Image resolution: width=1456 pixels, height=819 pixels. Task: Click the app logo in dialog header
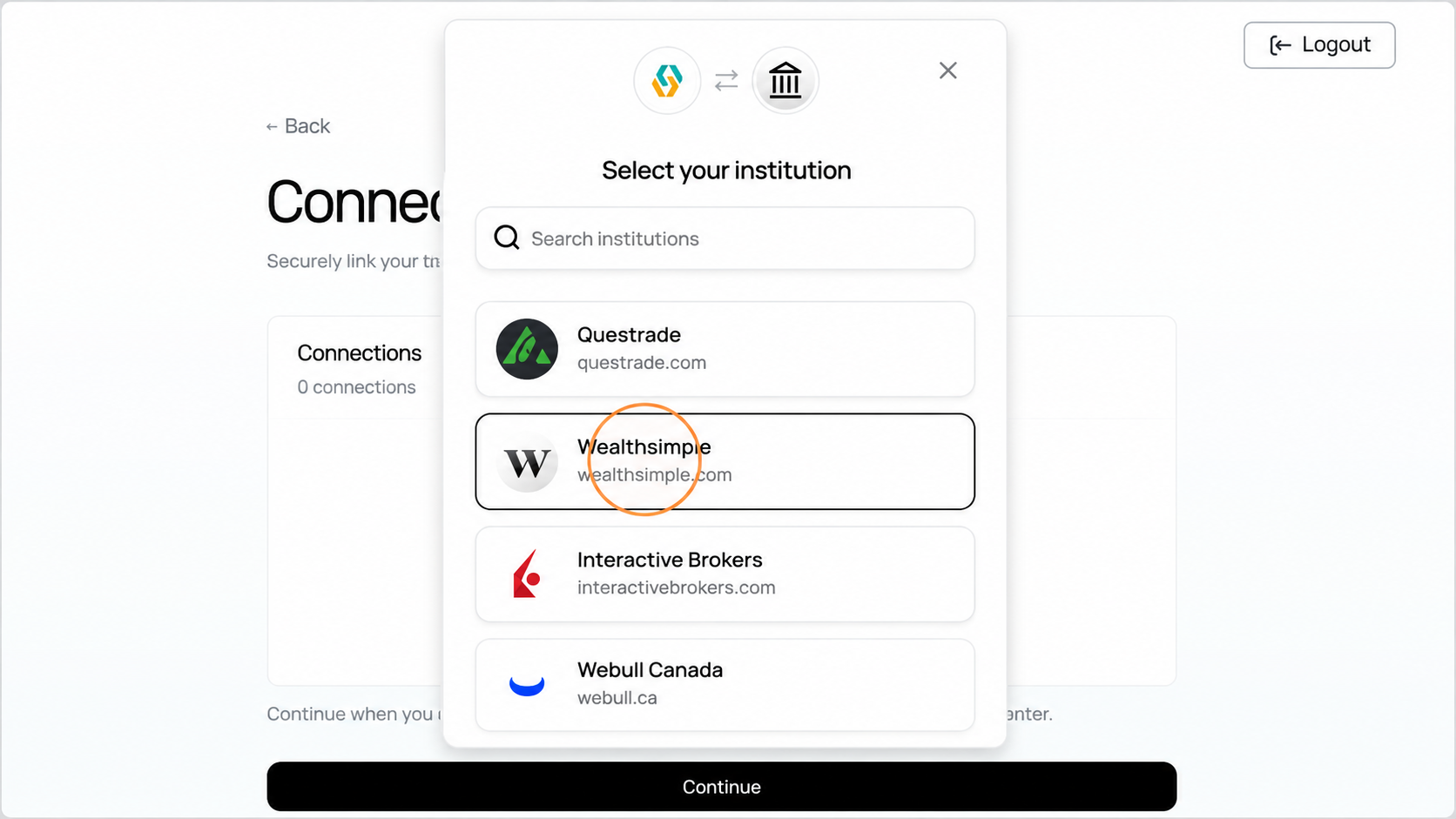pyautogui.click(x=667, y=81)
